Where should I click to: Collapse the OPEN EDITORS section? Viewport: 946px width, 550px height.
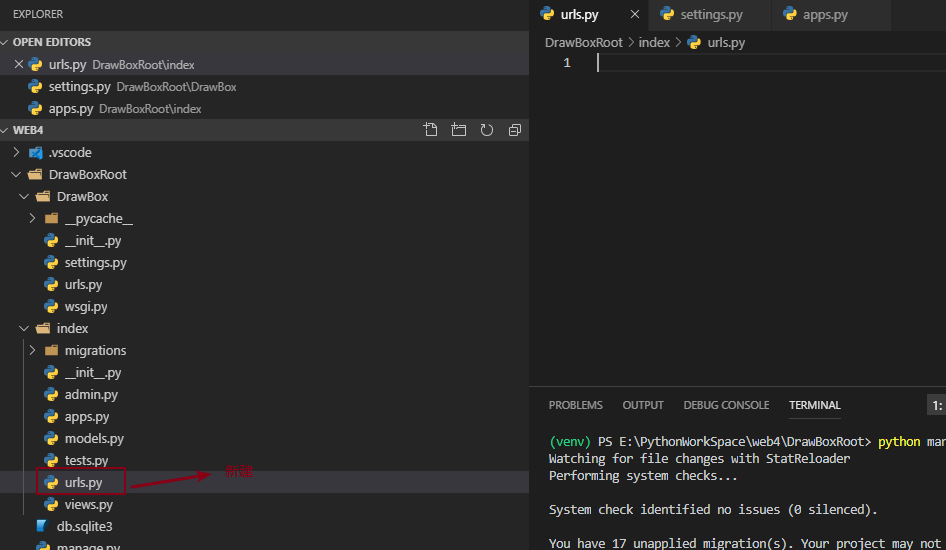(5, 42)
